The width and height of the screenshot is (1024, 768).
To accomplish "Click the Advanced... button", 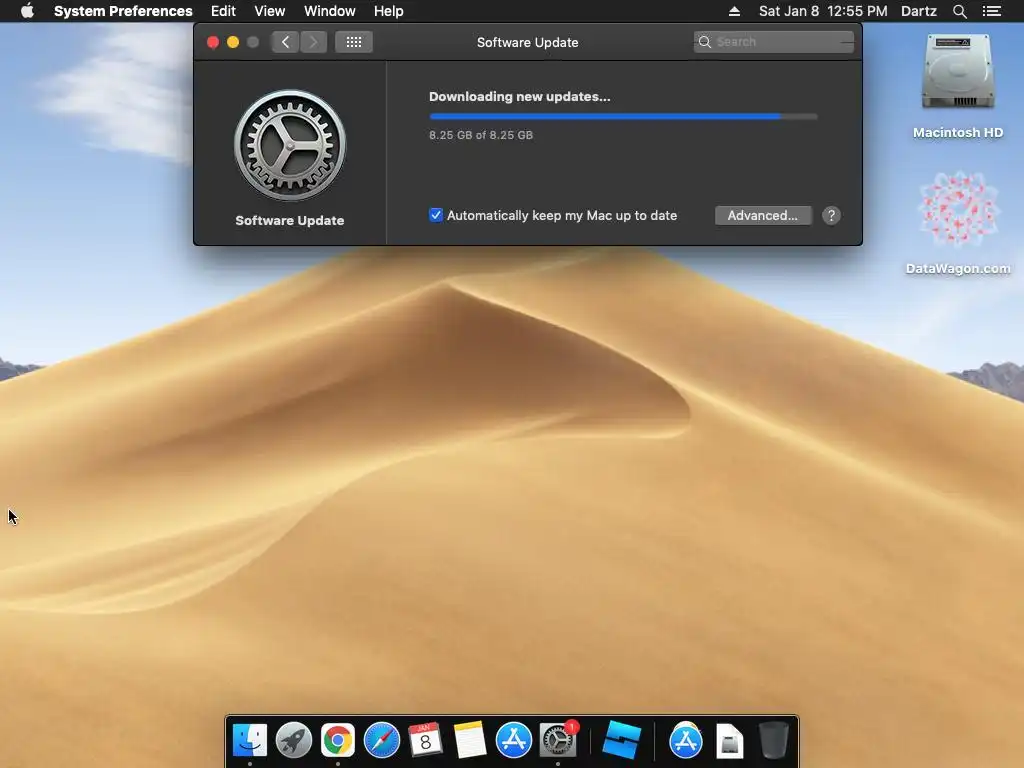I will 763,216.
